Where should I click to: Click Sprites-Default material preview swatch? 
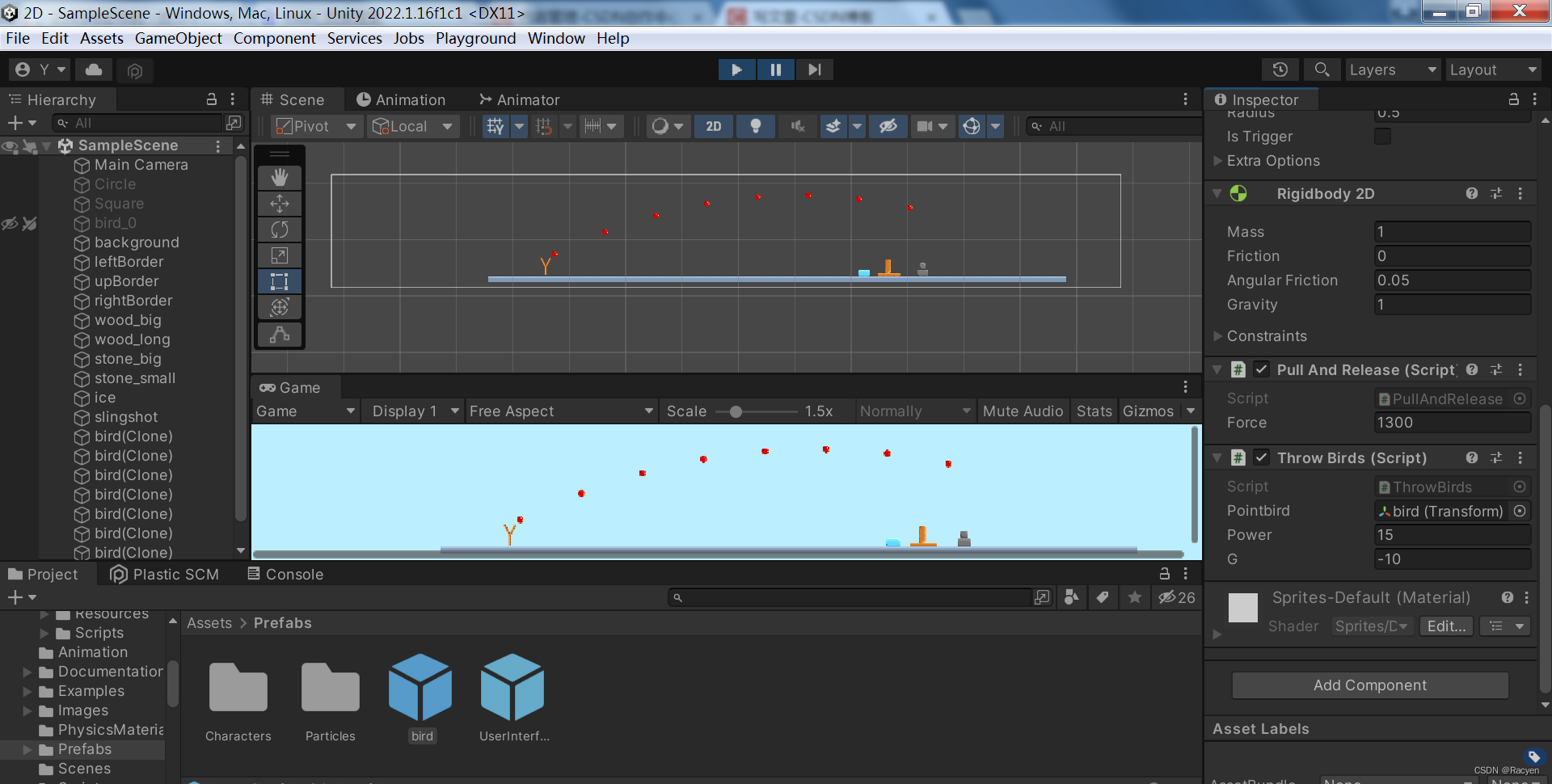point(1243,607)
